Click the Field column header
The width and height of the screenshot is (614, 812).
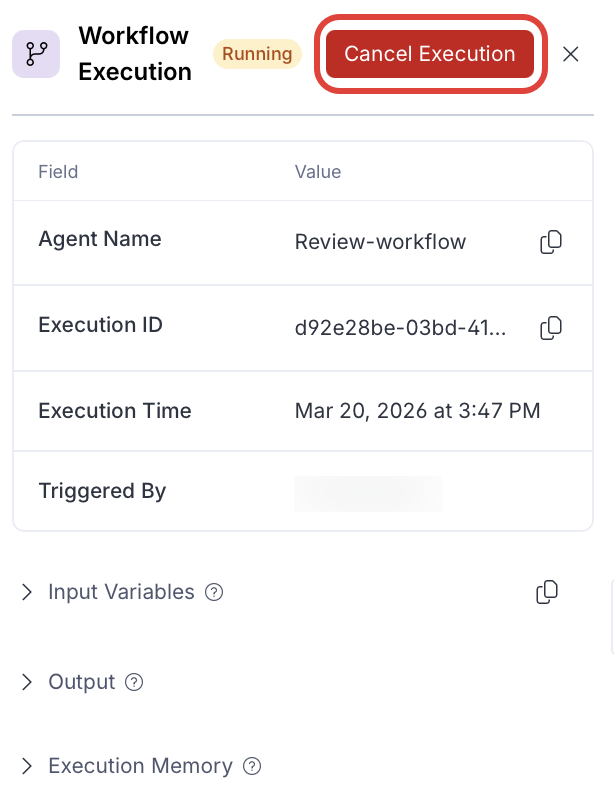[x=58, y=172]
